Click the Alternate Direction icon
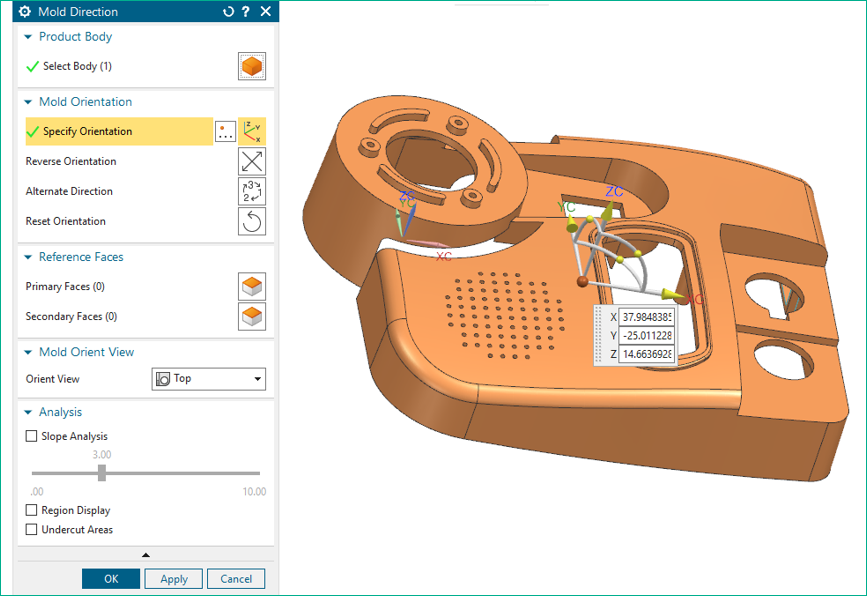 click(x=251, y=191)
